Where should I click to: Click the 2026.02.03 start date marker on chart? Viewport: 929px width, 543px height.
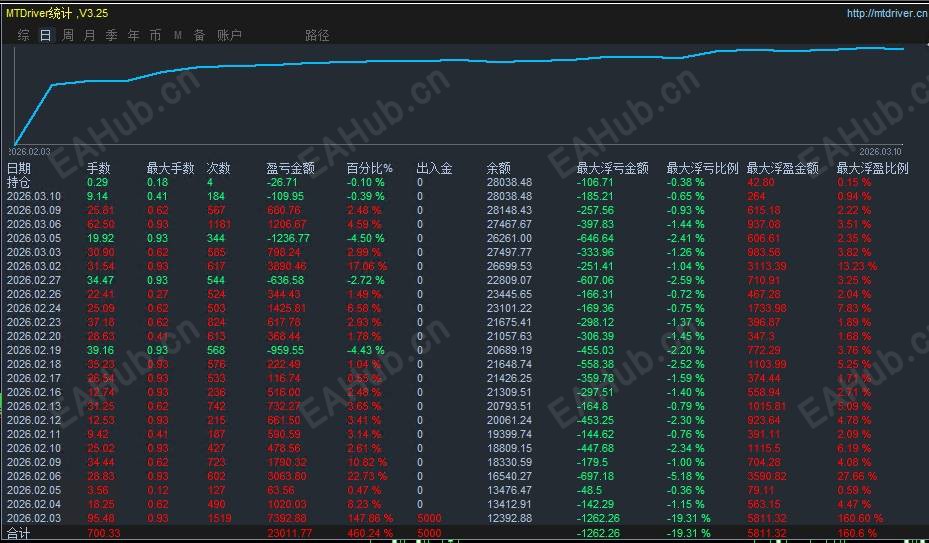point(29,152)
